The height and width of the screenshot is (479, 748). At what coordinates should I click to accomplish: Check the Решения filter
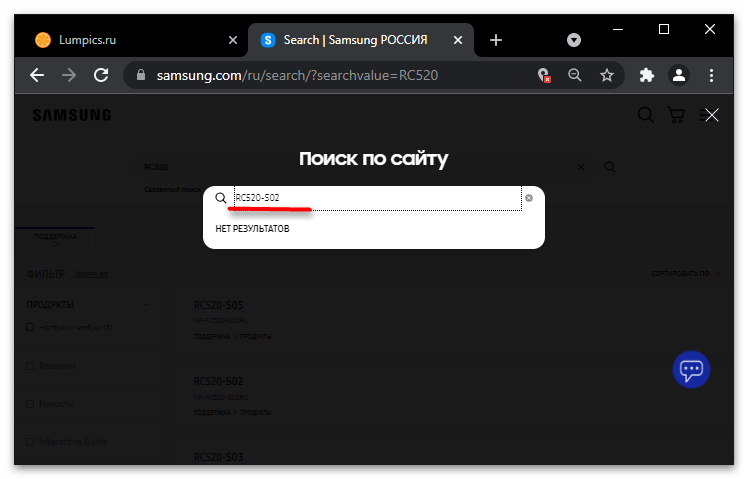[x=30, y=366]
